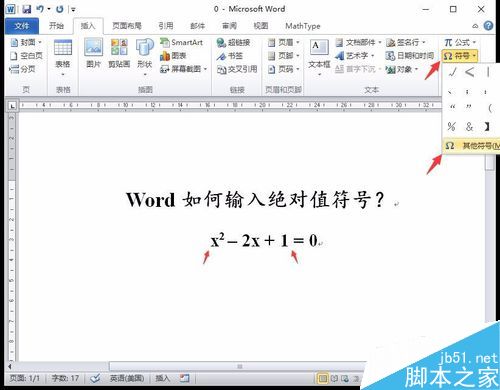Open the 艺术字 WordArt gallery

[x=354, y=56]
